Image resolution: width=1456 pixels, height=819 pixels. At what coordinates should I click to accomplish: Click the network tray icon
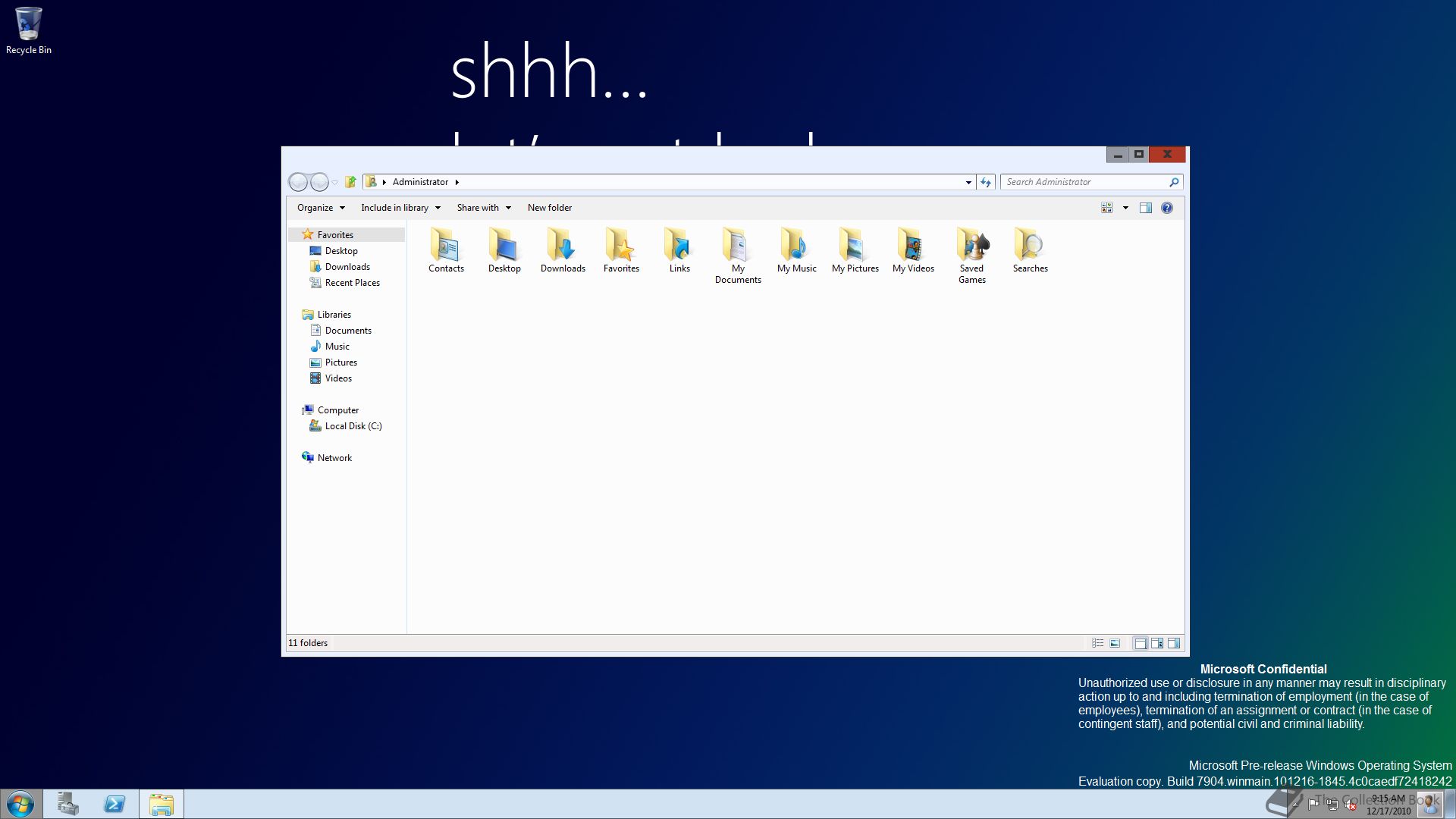pyautogui.click(x=1332, y=805)
